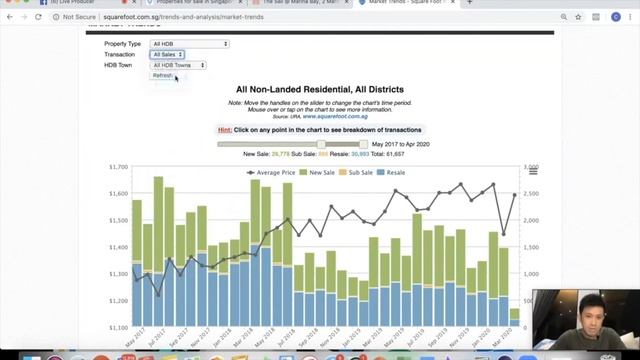Open the chart hamburger context menu
This screenshot has height=360, width=640.
coord(533,172)
